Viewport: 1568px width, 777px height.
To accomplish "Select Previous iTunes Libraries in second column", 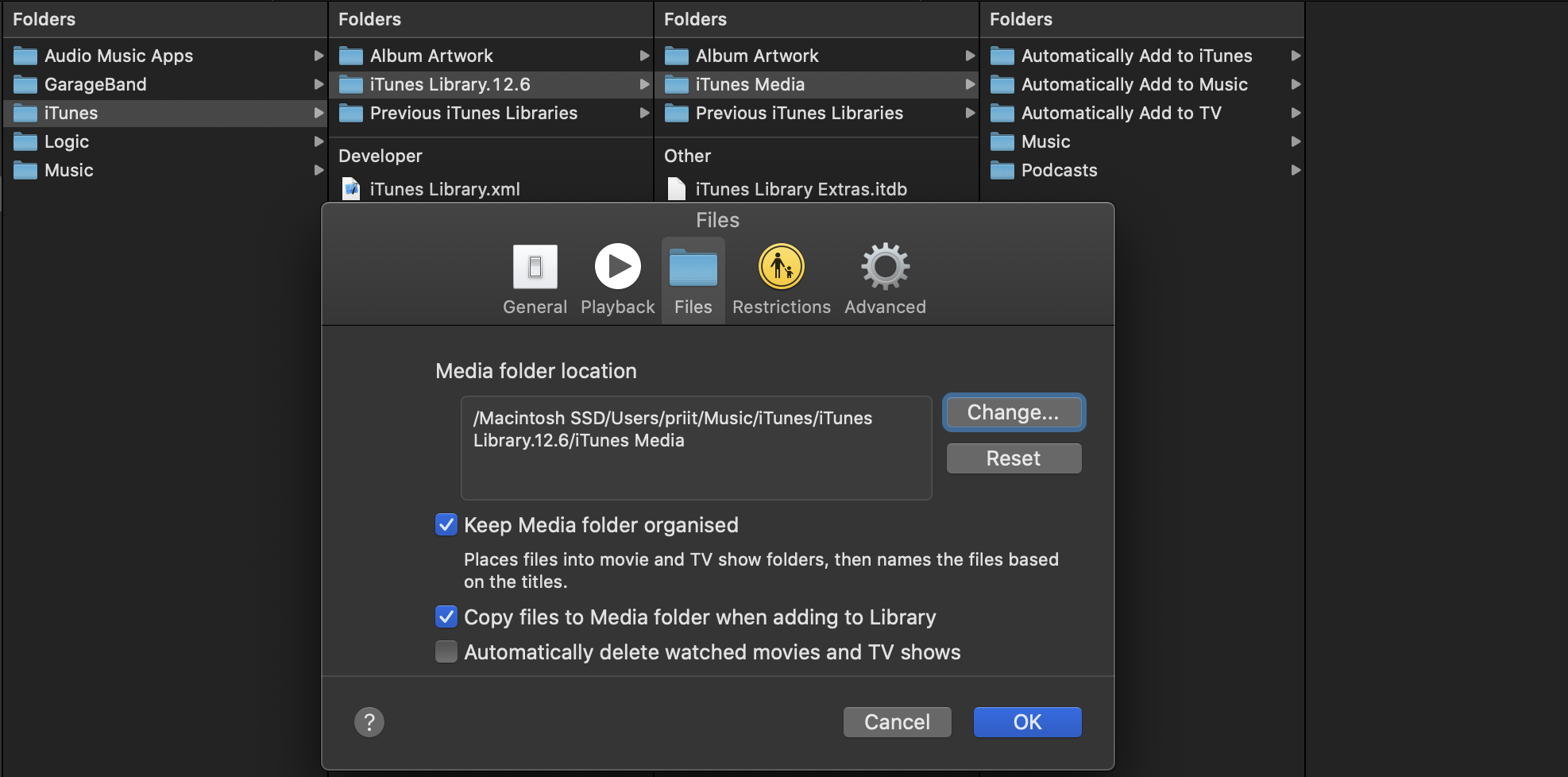I will click(490, 113).
